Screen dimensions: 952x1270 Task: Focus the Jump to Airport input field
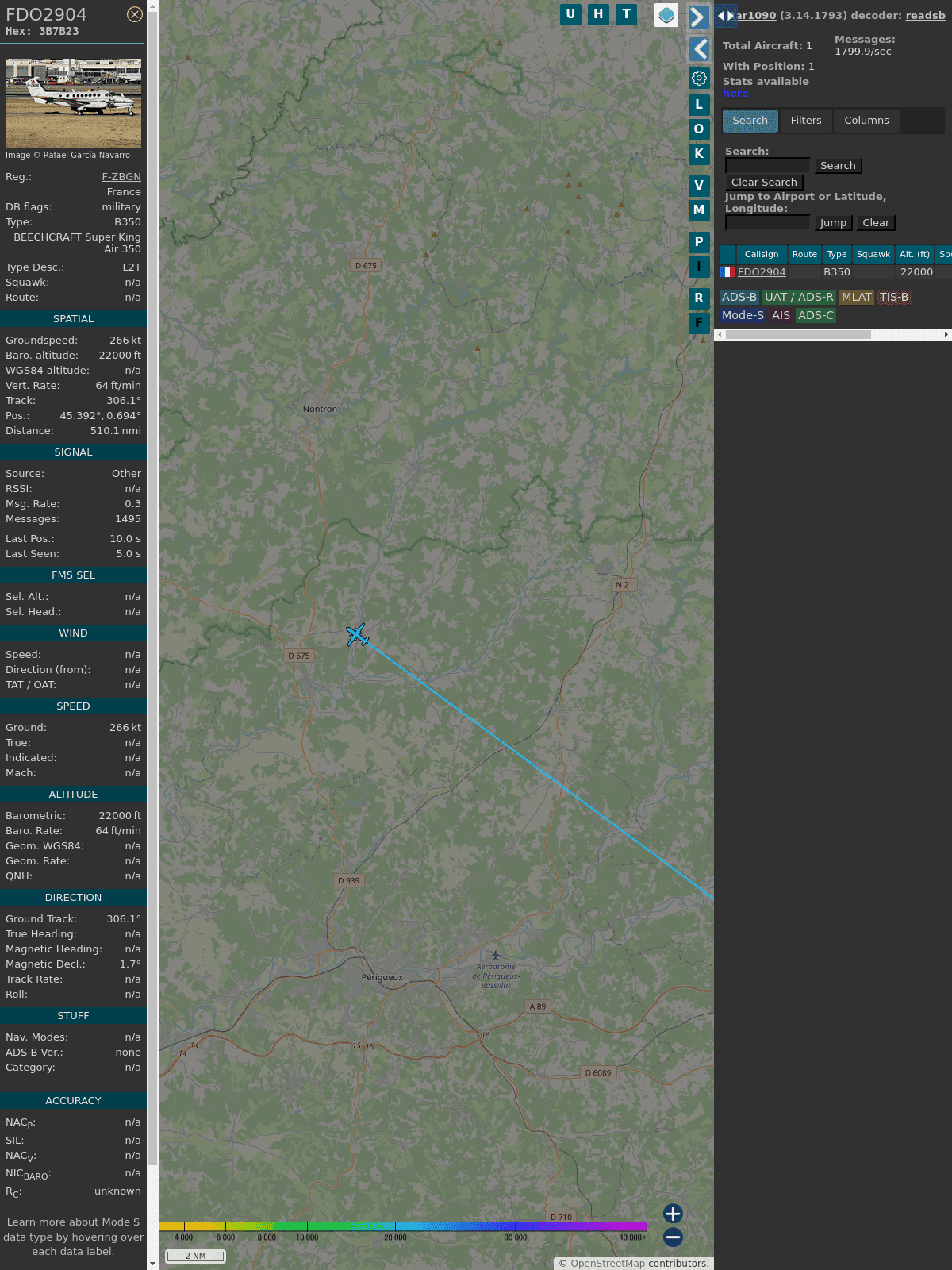tap(768, 222)
